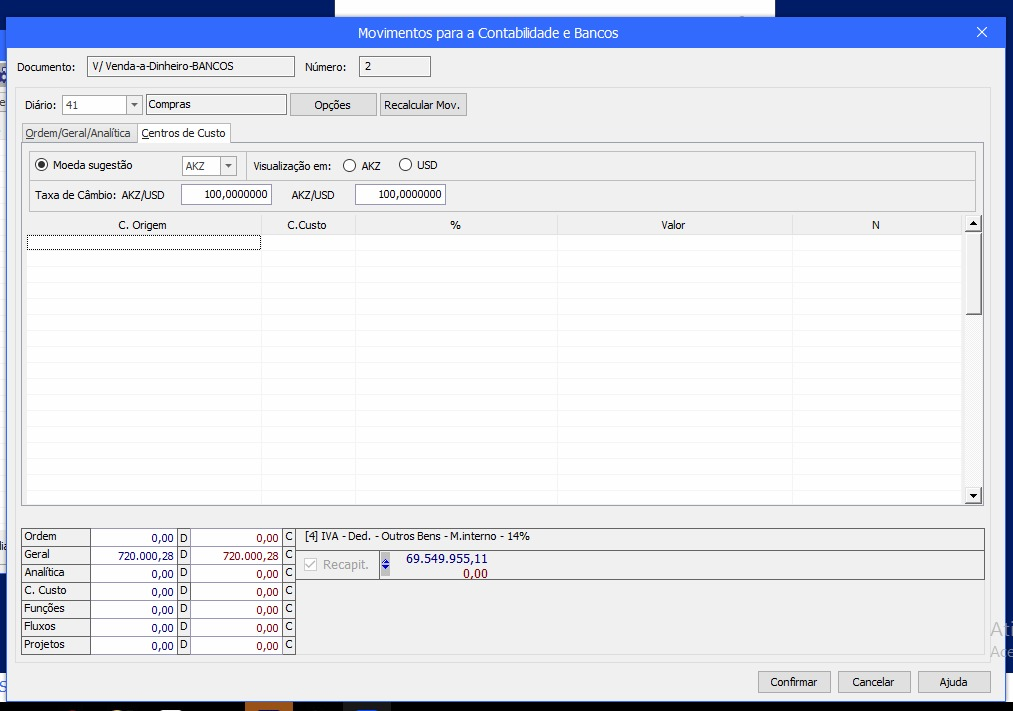
Task: Click the Recalcular Mov. button
Action: tap(423, 105)
